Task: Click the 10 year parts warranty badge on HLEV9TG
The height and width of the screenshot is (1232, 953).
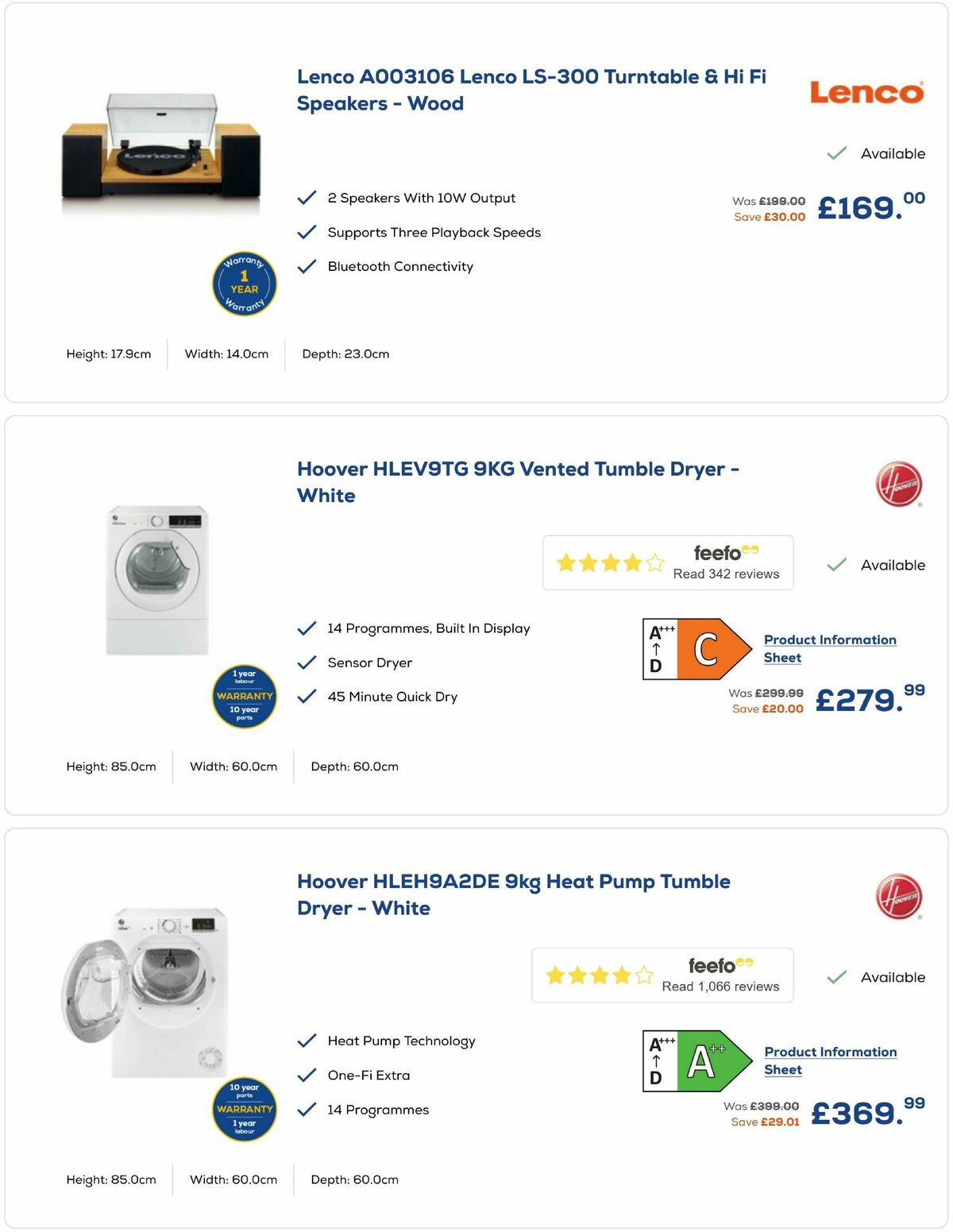Action: click(x=244, y=697)
